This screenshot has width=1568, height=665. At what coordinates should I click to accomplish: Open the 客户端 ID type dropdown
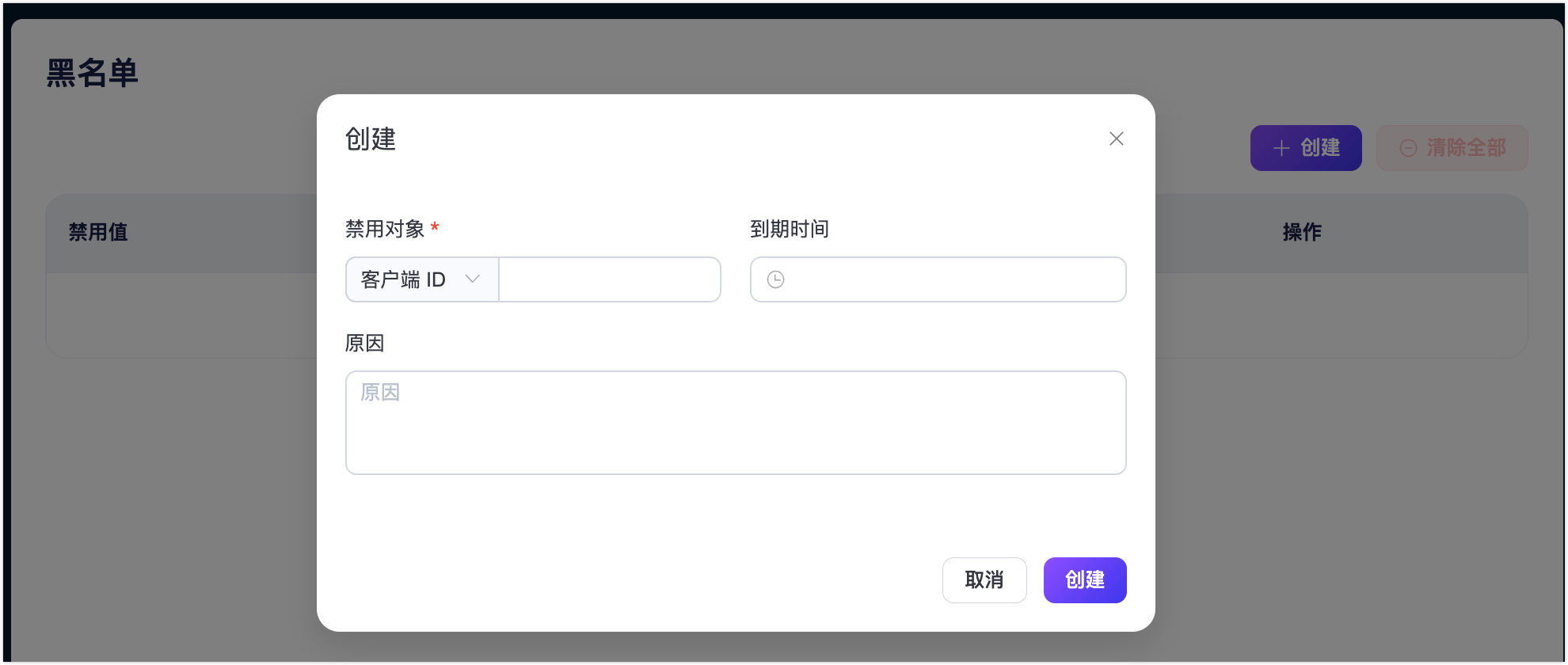(404, 279)
